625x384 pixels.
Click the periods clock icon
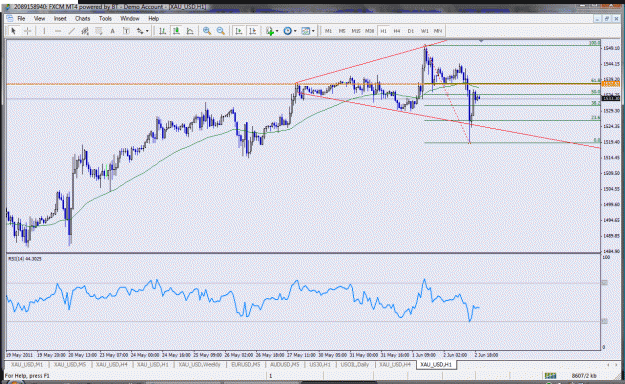tap(287, 31)
